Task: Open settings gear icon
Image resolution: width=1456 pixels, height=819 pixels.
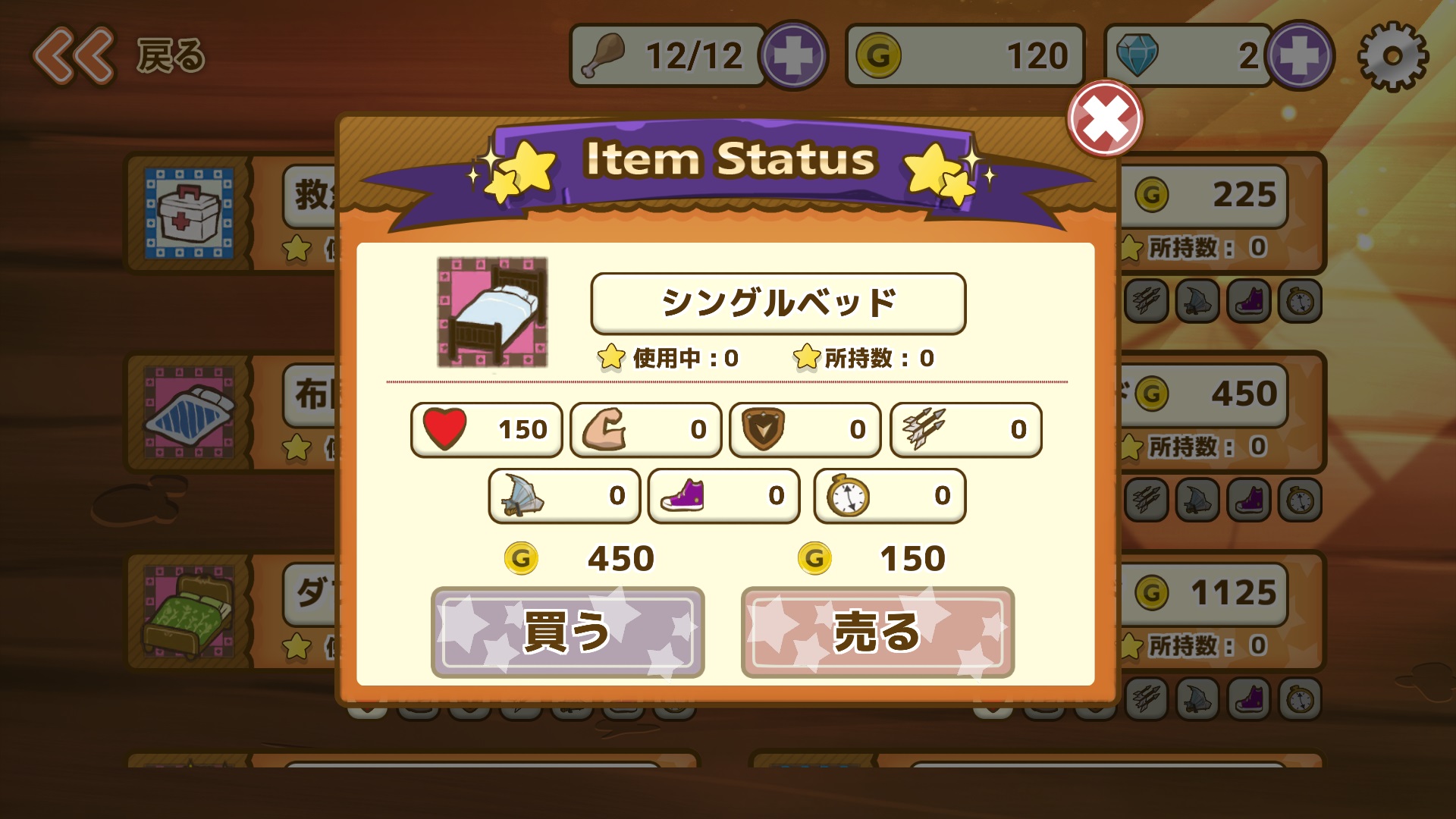Action: coord(1392,56)
